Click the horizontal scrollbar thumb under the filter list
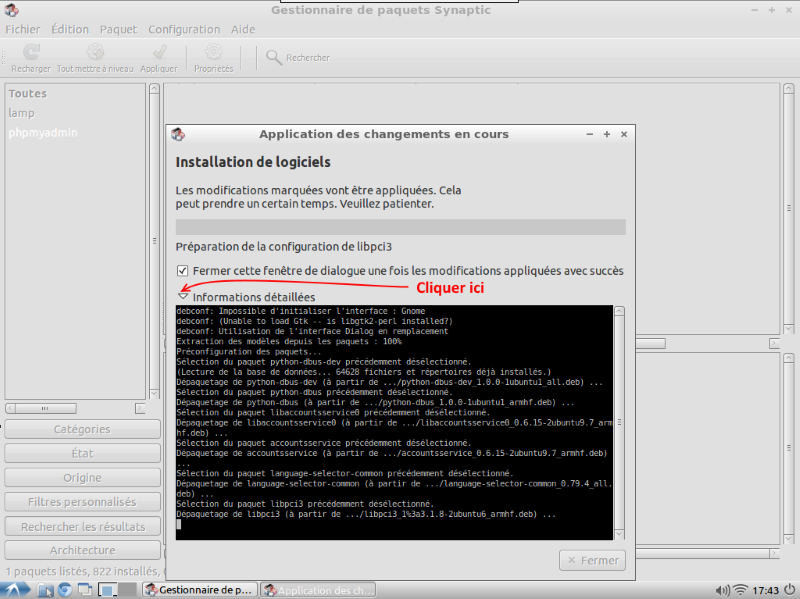This screenshot has width=800, height=599. coord(45,408)
